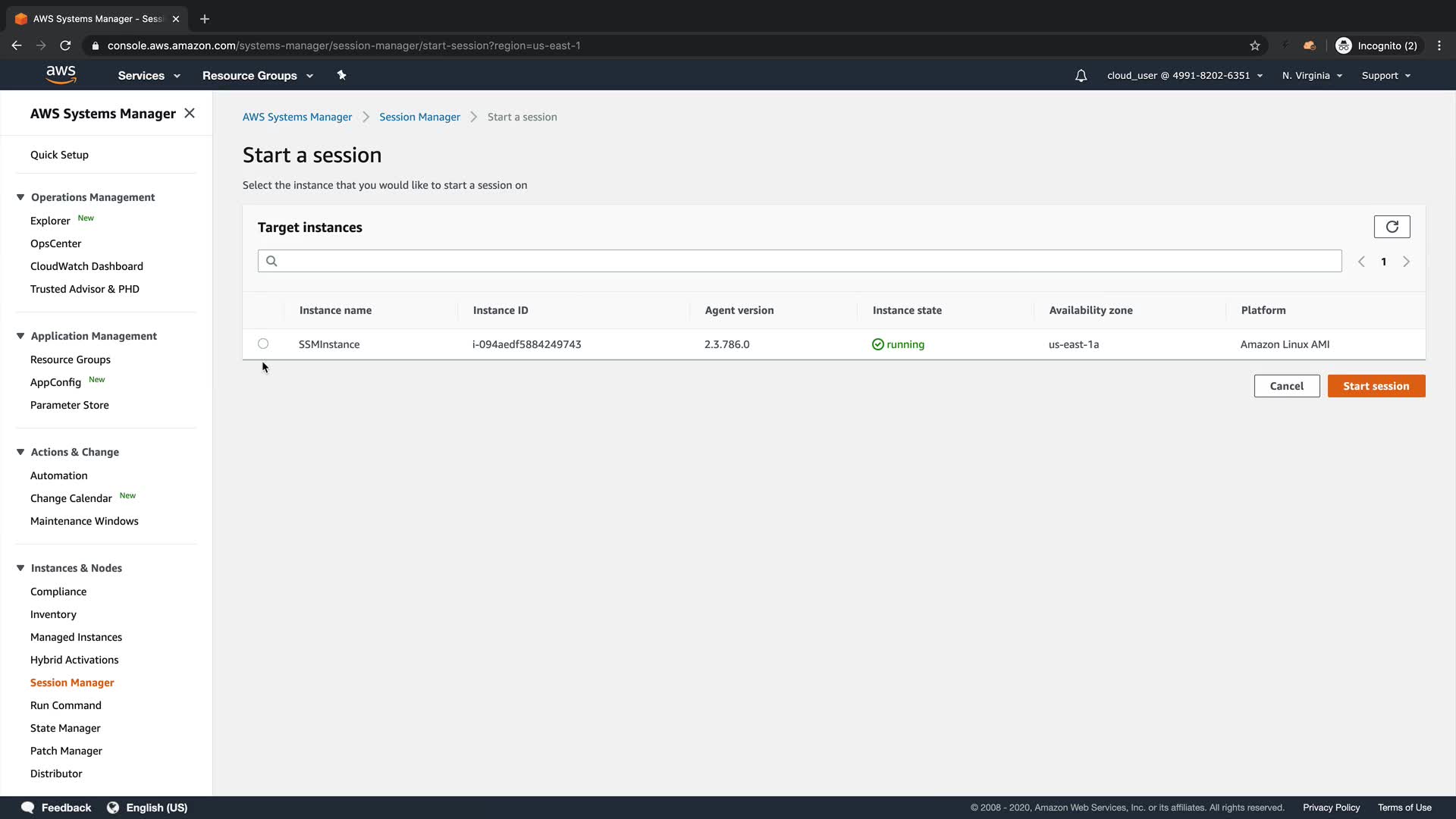This screenshot has width=1456, height=819.
Task: Click the Session Manager breadcrumb link
Action: pos(419,117)
